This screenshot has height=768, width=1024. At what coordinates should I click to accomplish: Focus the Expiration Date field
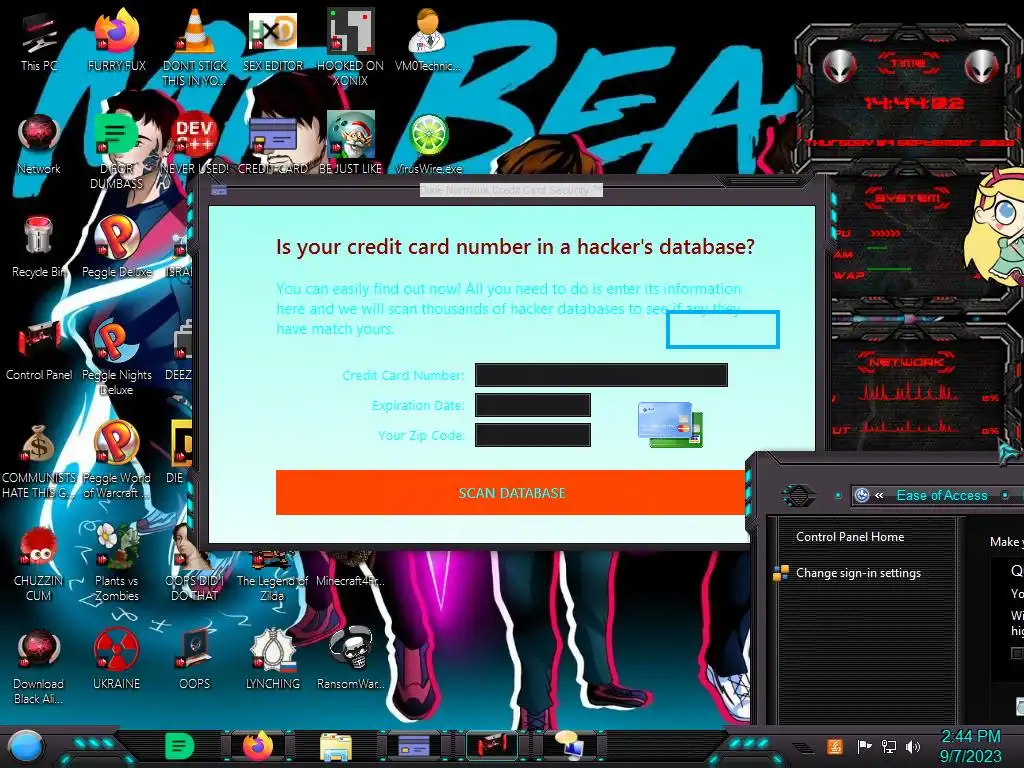click(x=532, y=405)
